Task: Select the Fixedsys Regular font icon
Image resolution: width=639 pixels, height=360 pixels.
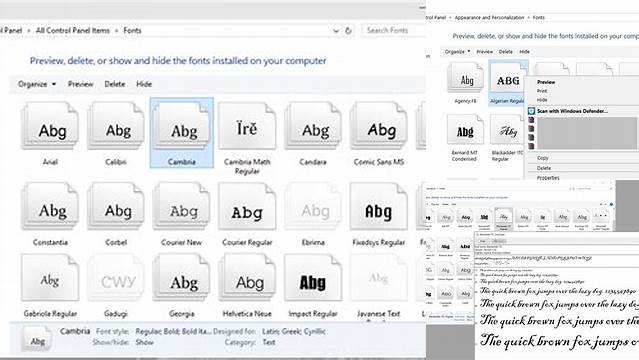Action: [x=379, y=207]
